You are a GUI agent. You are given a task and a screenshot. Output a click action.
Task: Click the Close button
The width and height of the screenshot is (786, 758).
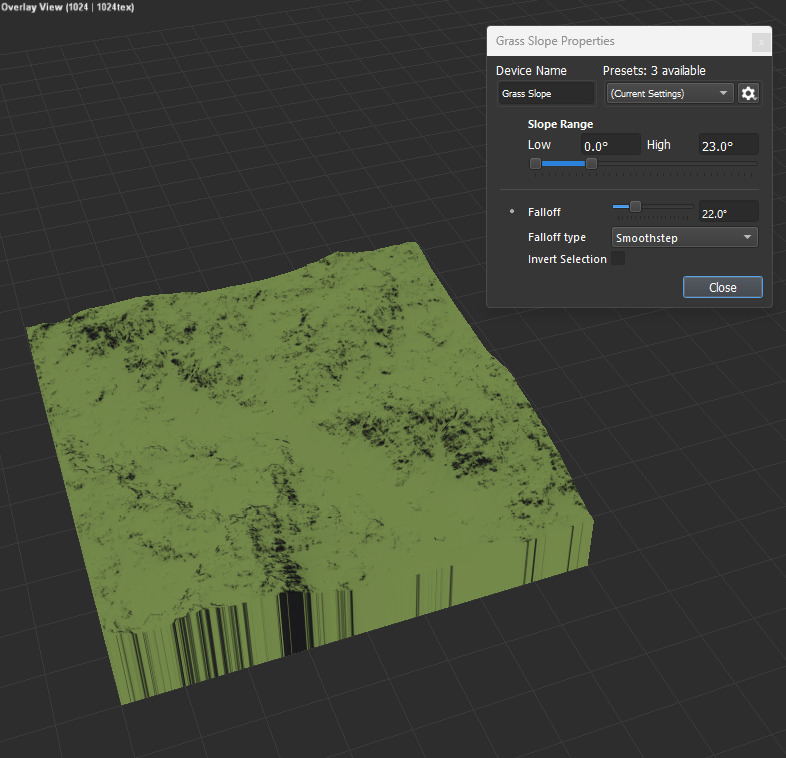click(722, 287)
